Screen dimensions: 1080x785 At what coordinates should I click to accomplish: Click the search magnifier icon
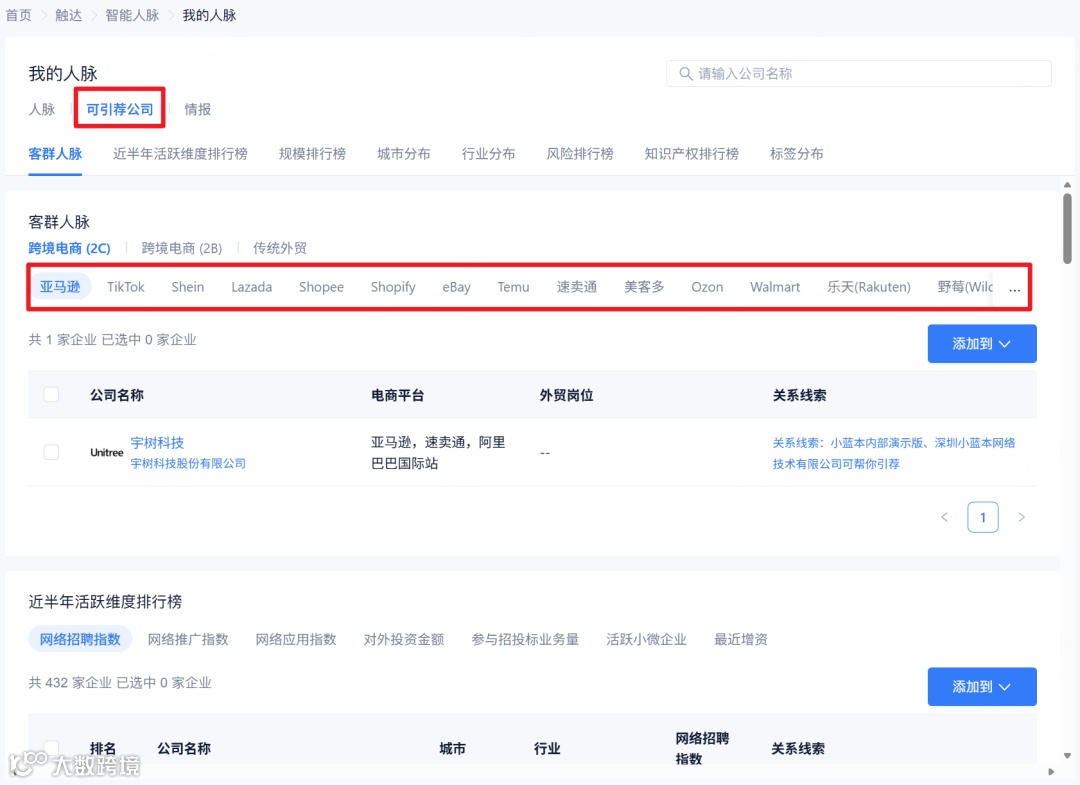point(685,74)
